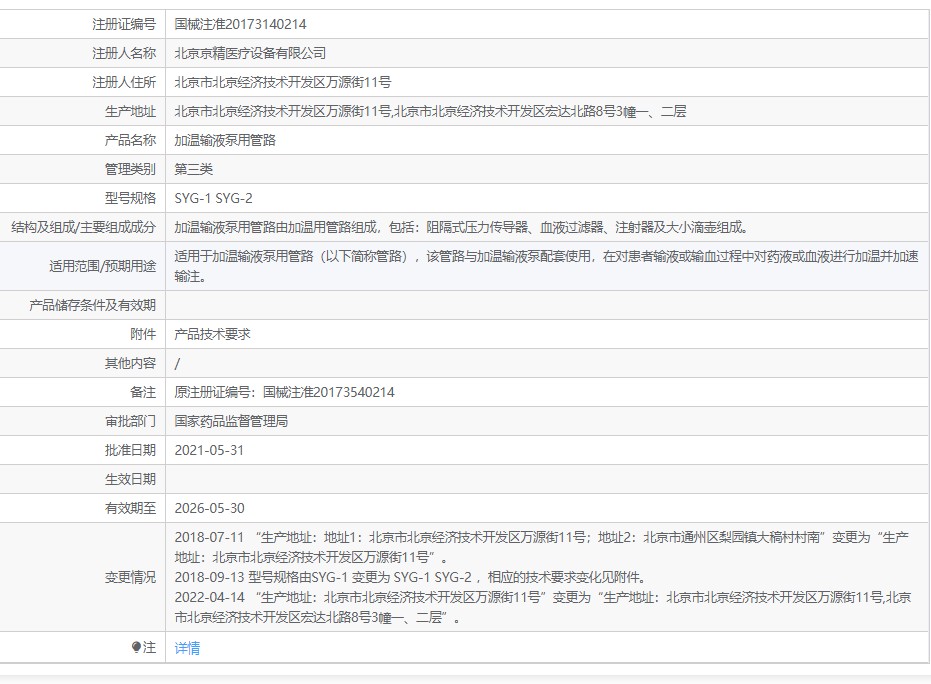
Task: Click the 有效期至 label
Action: tap(131, 509)
